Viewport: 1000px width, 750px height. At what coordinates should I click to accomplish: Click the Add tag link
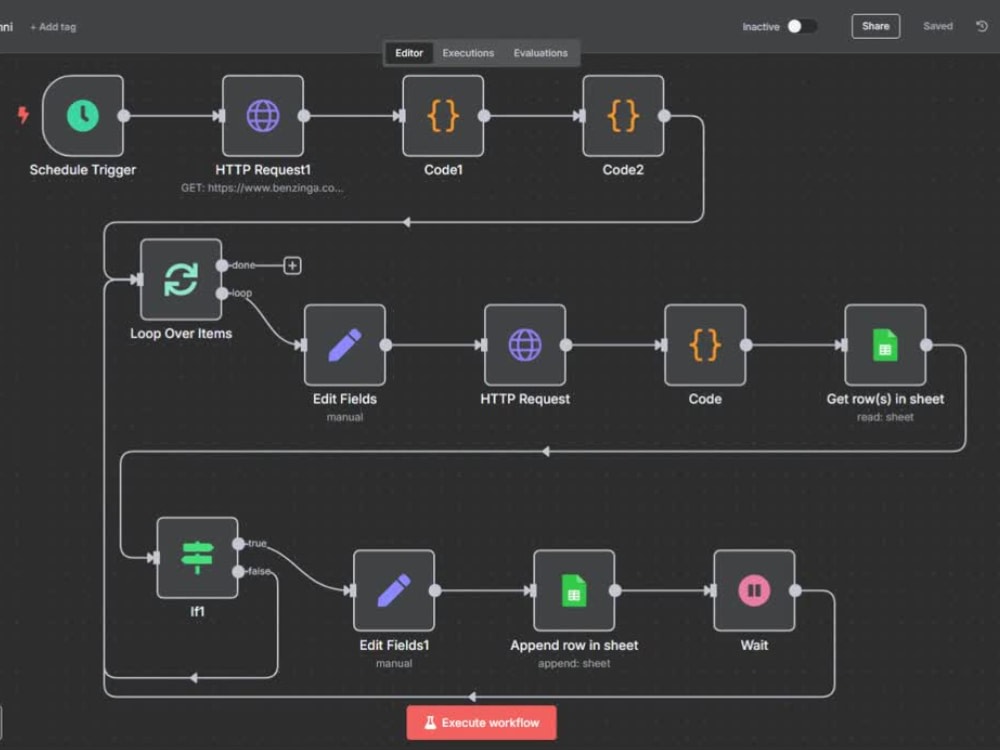tap(53, 27)
